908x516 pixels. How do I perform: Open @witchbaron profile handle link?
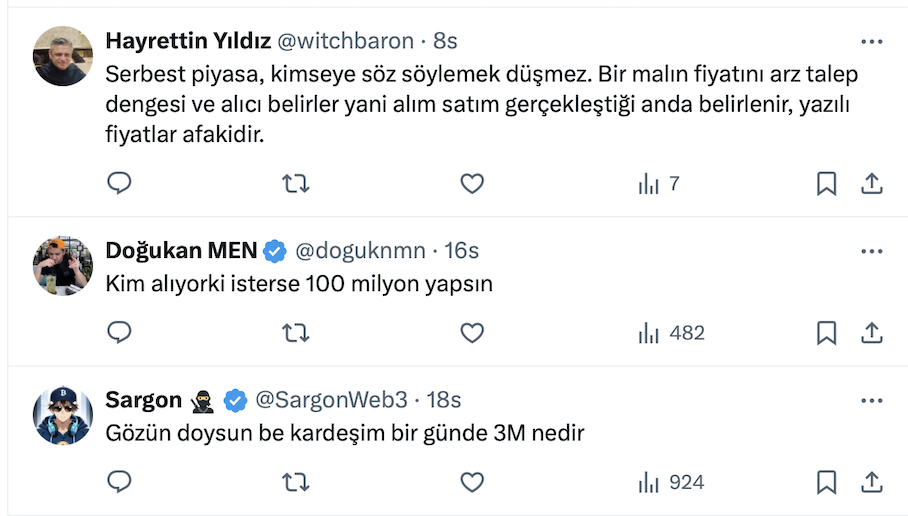click(x=344, y=41)
